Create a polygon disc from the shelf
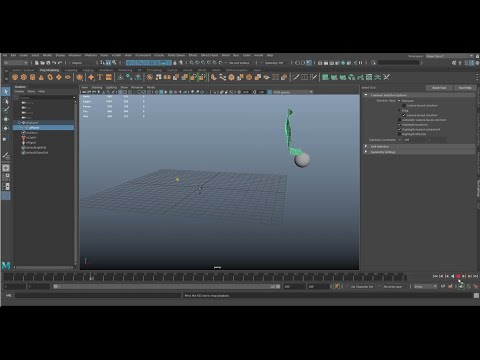 [68, 77]
